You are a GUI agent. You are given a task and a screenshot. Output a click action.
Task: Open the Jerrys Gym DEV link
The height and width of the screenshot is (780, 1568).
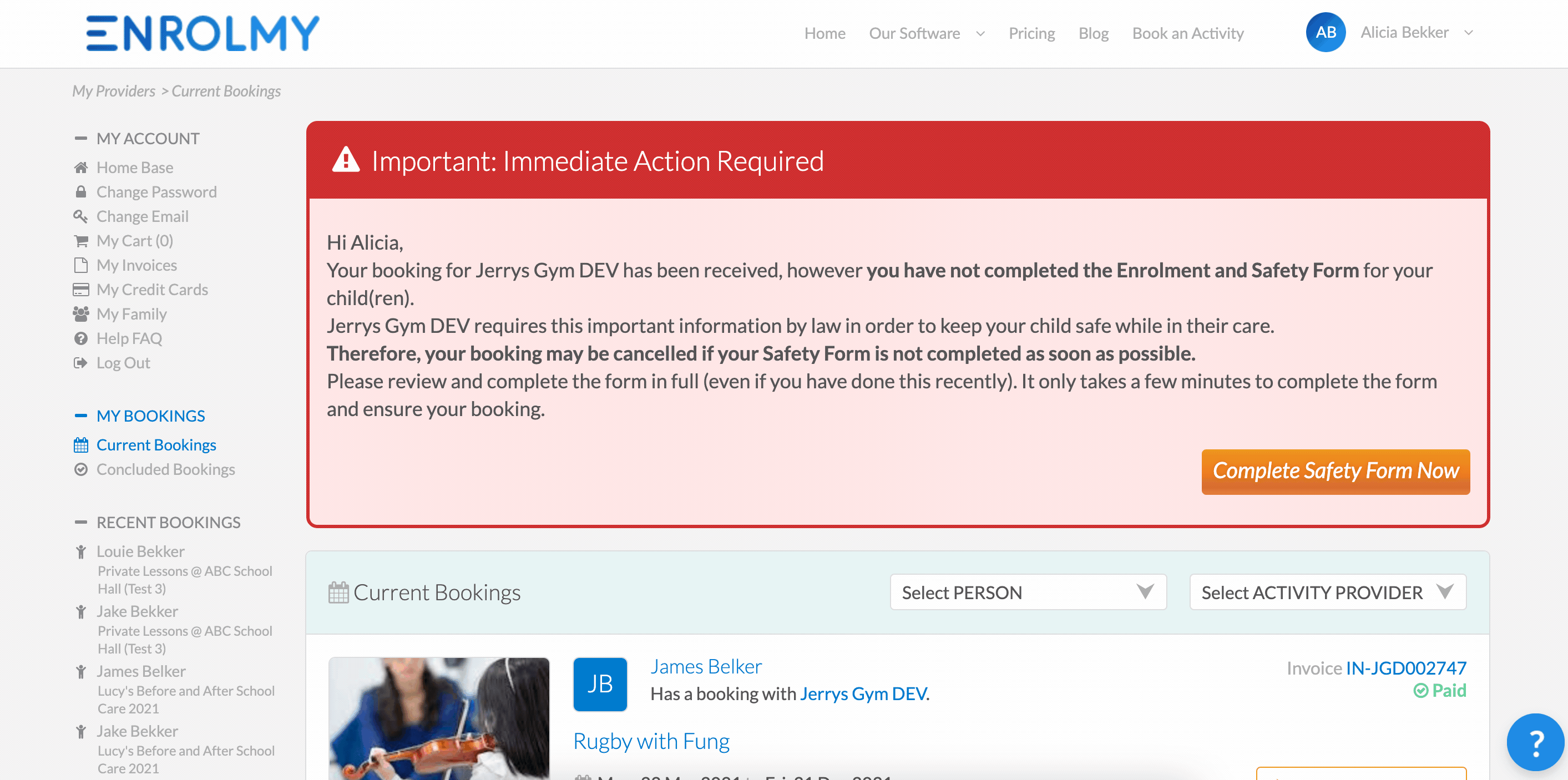[x=863, y=693]
